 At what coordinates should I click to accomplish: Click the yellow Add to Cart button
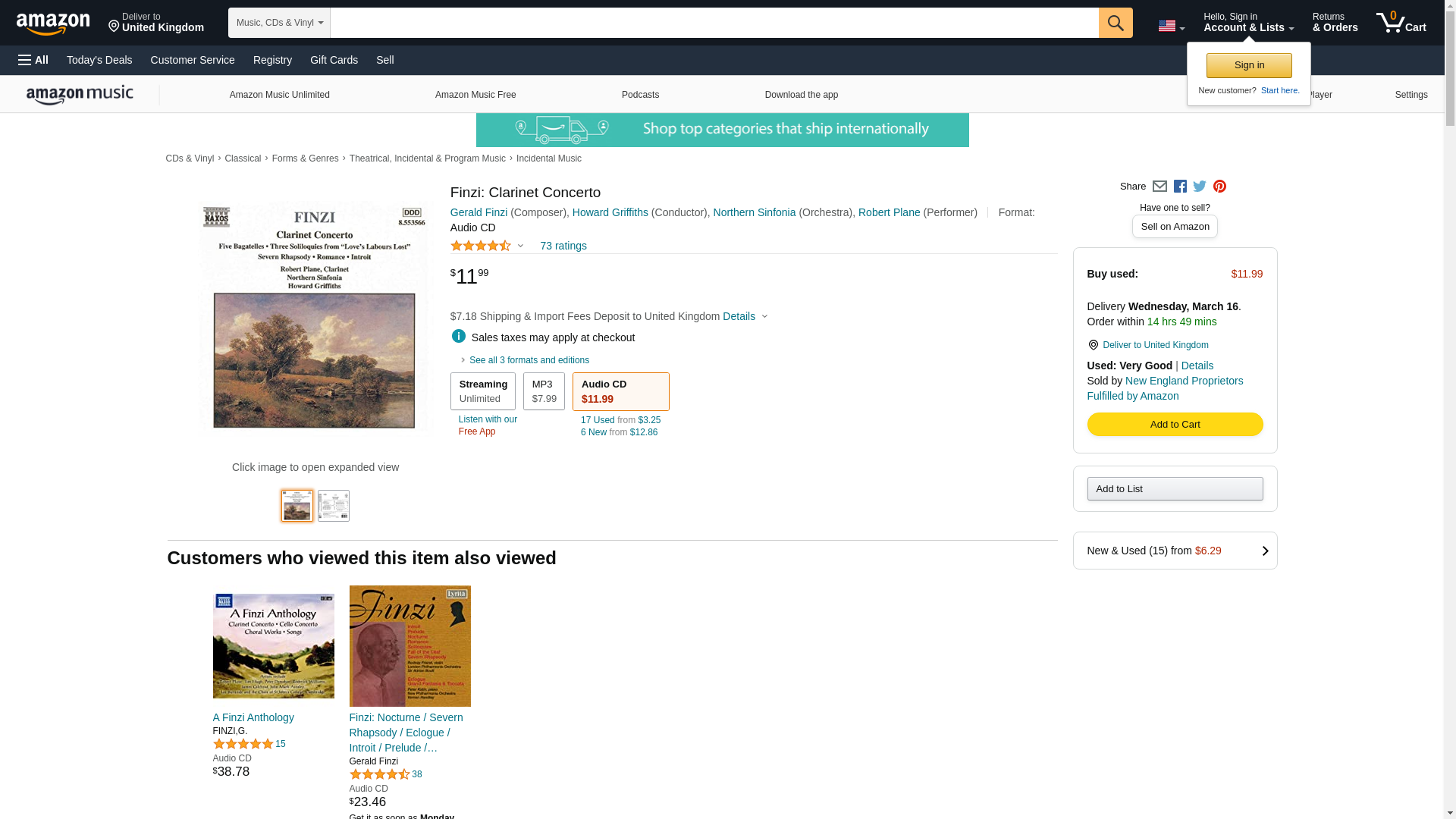pyautogui.click(x=1174, y=425)
